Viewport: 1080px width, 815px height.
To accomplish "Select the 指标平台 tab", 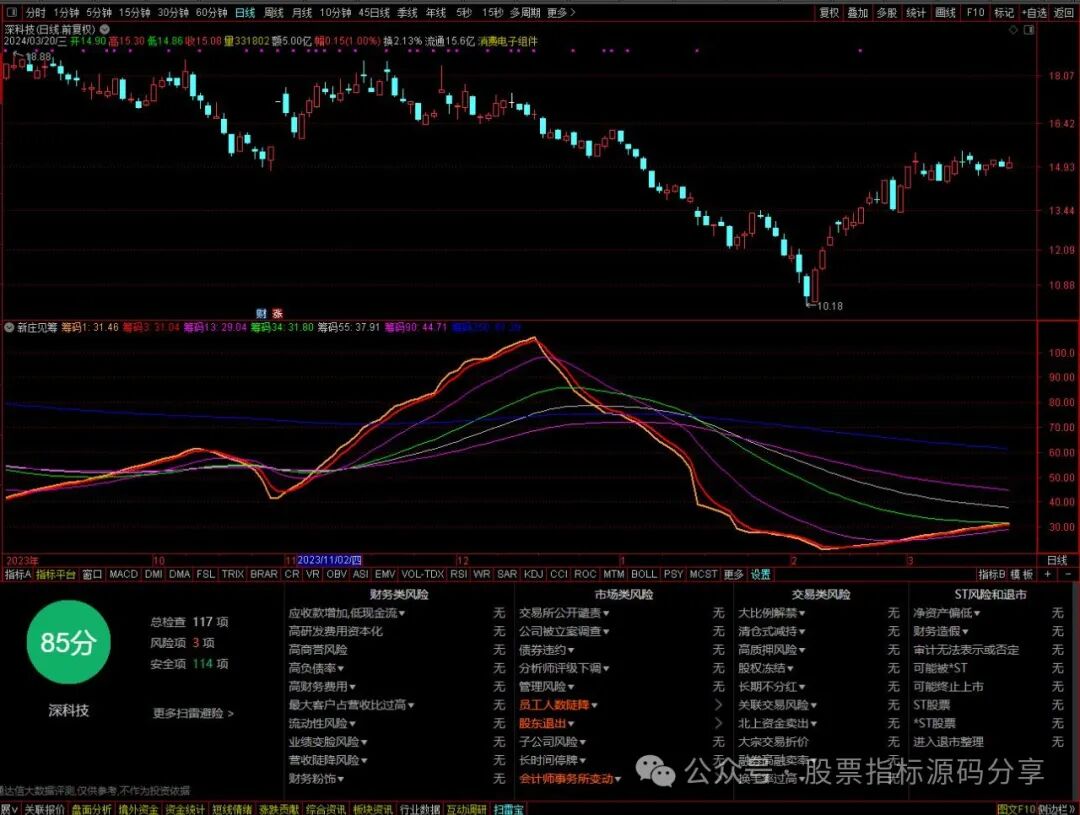I will coord(56,574).
